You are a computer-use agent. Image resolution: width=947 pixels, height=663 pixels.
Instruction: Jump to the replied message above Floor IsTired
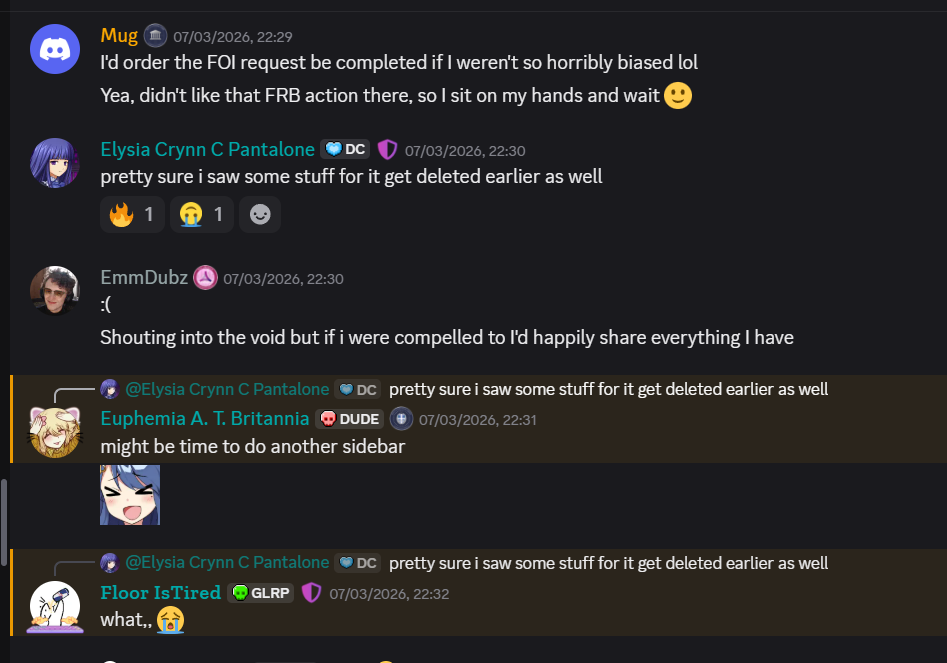608,562
